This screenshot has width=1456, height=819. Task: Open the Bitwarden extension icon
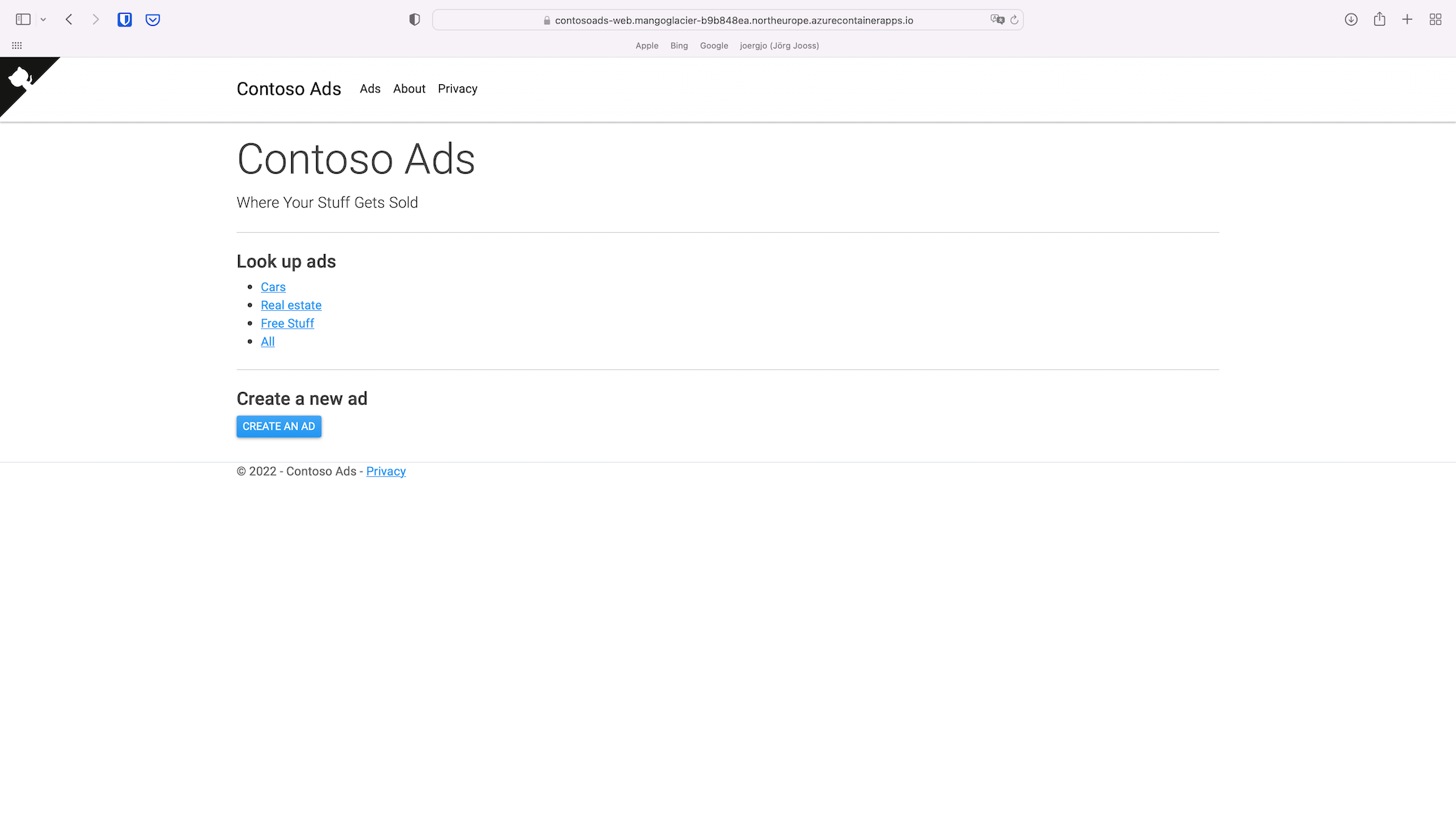(124, 20)
